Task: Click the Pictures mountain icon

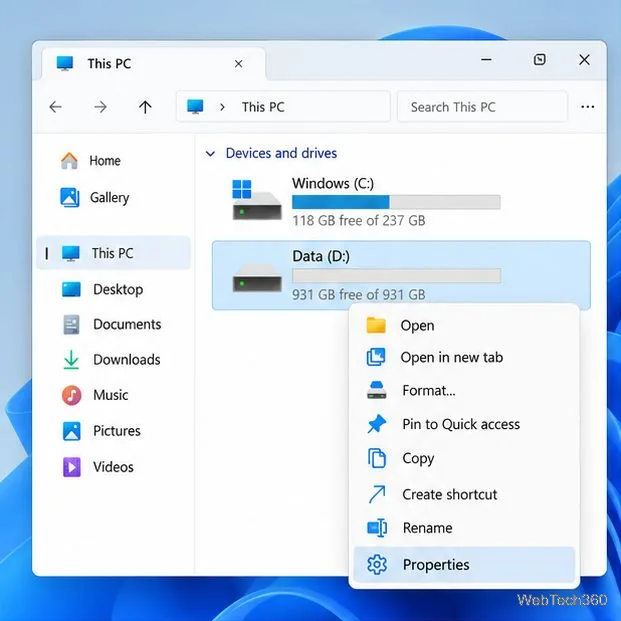Action: (72, 431)
